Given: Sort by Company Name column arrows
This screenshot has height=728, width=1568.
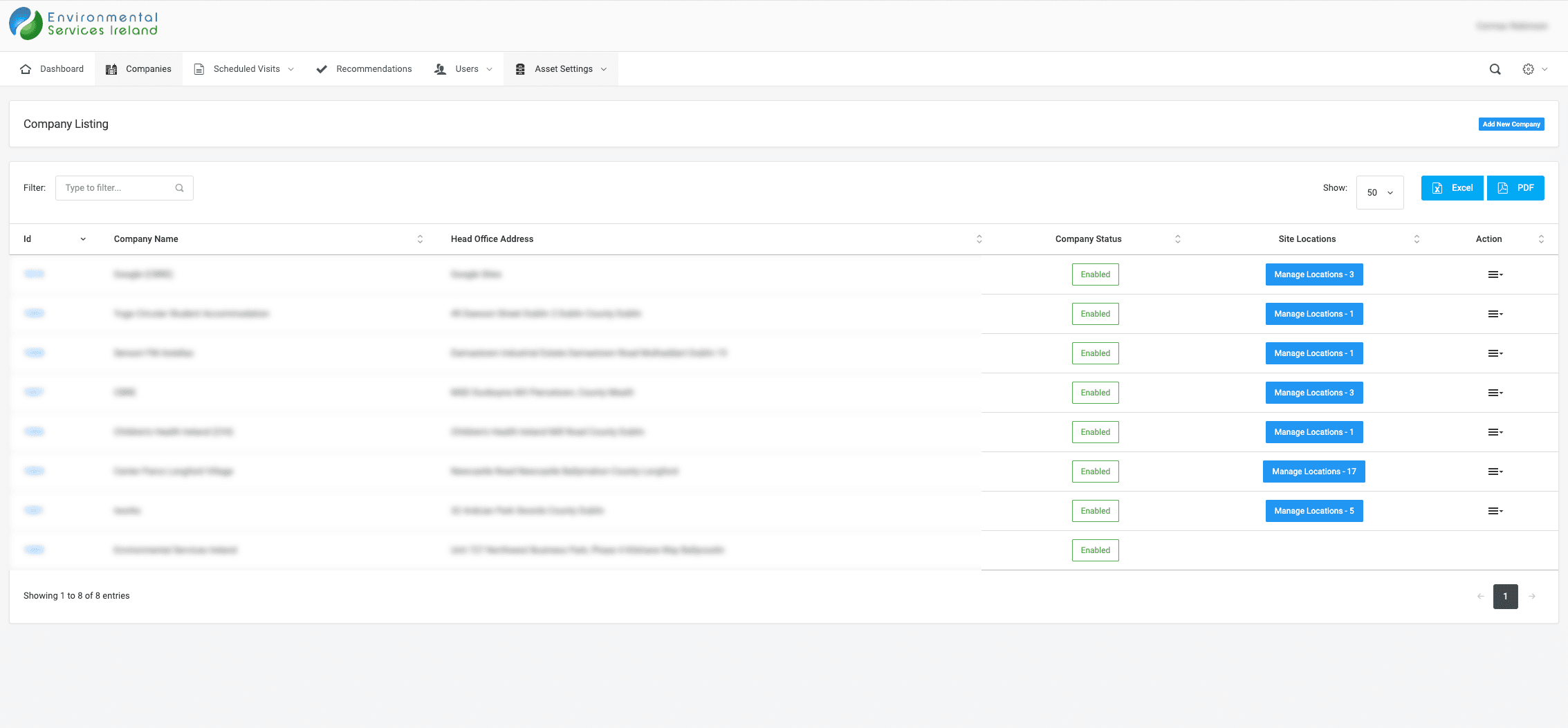Looking at the screenshot, I should (420, 239).
